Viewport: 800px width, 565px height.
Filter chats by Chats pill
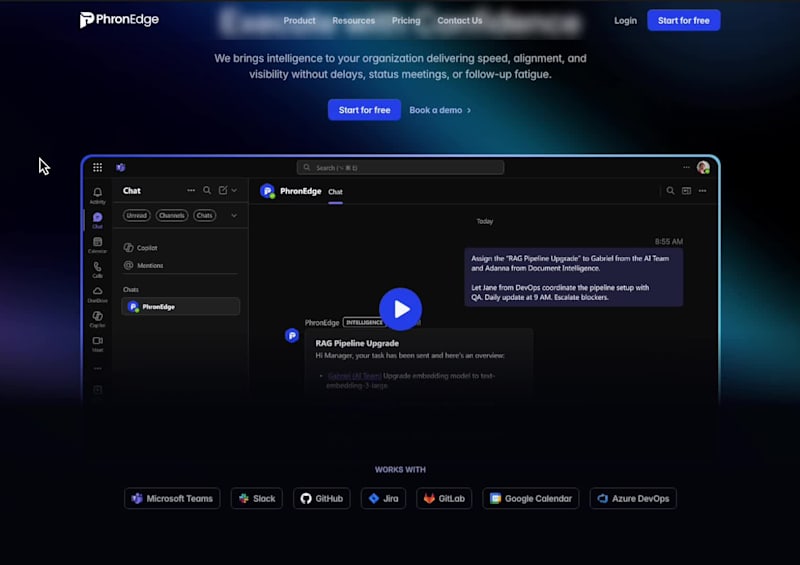pyautogui.click(x=204, y=215)
